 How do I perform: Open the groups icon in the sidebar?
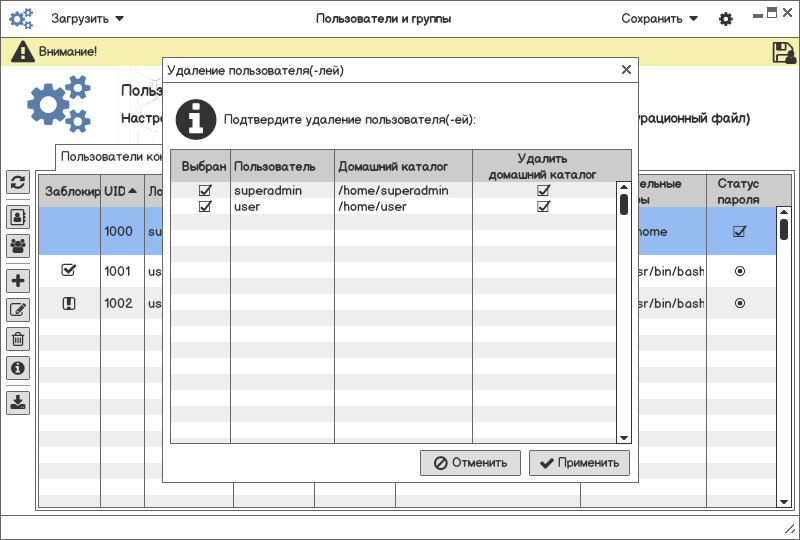click(x=18, y=246)
